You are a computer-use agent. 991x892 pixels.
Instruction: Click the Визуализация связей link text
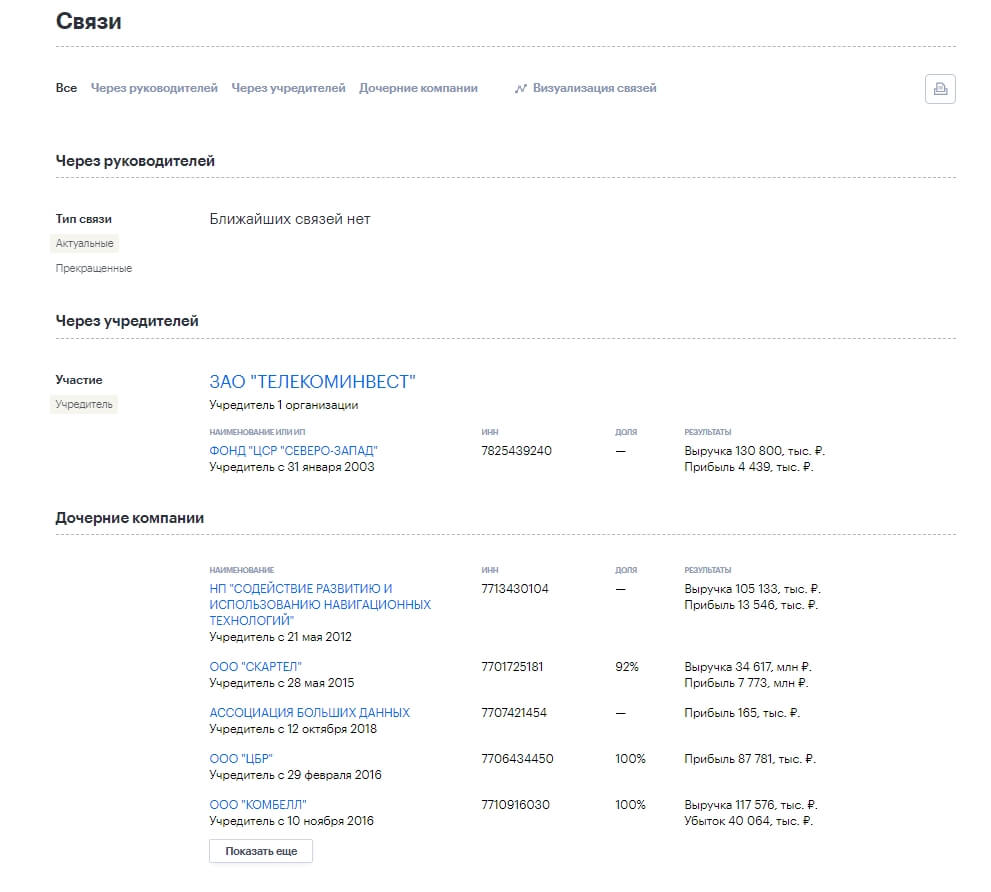click(x=594, y=88)
